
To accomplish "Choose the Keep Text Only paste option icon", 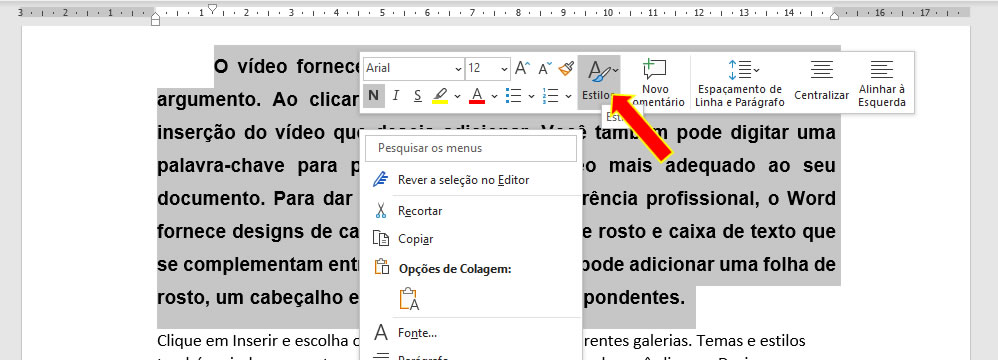I will pyautogui.click(x=409, y=300).
